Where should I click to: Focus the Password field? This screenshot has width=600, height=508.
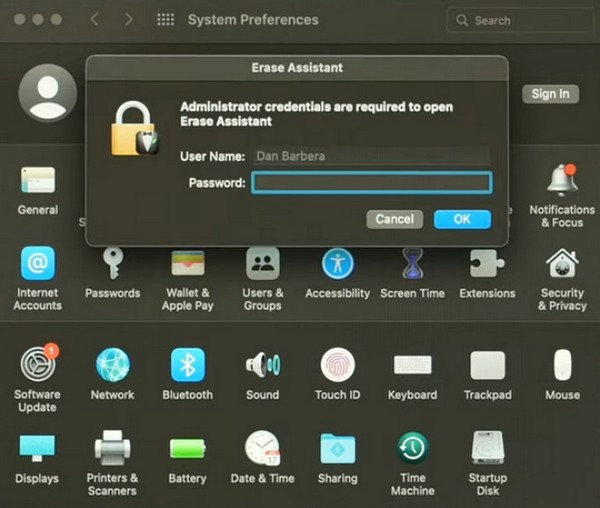[x=372, y=183]
